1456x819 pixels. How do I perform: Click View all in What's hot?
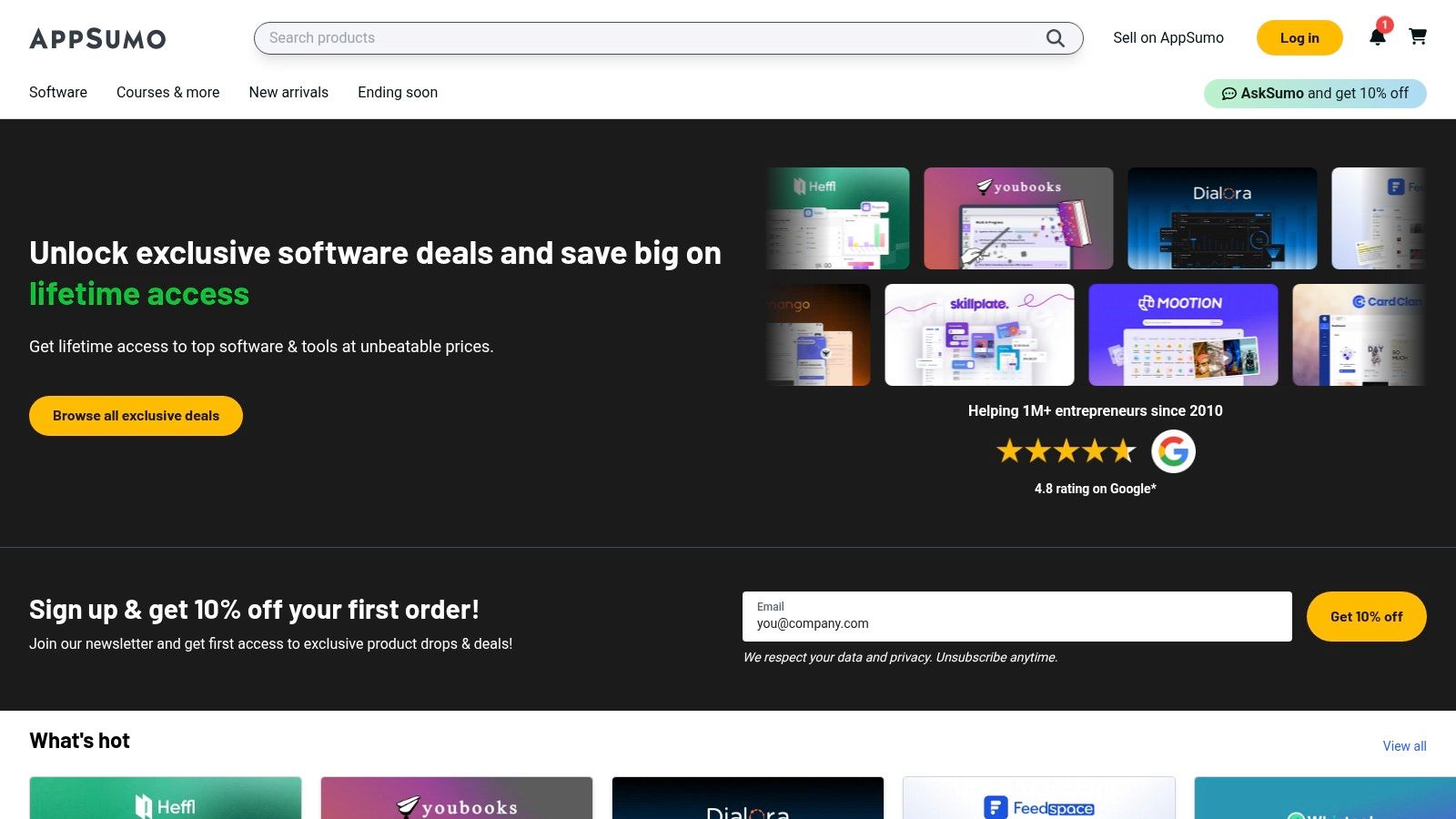(x=1404, y=746)
